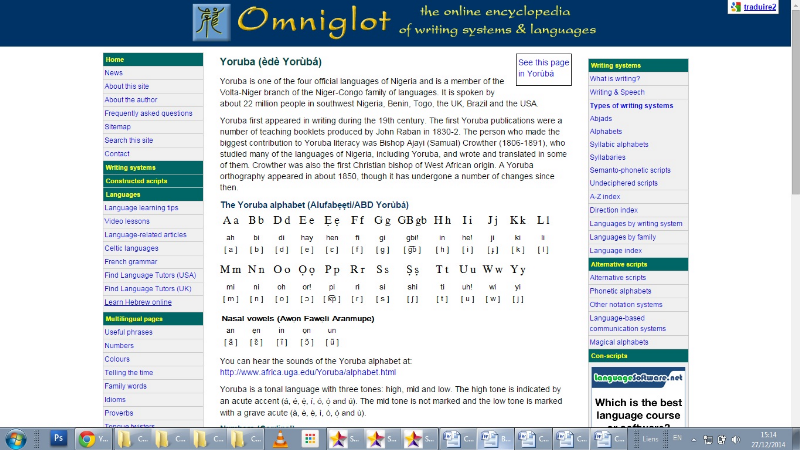Open Language learning tips

(x=141, y=208)
